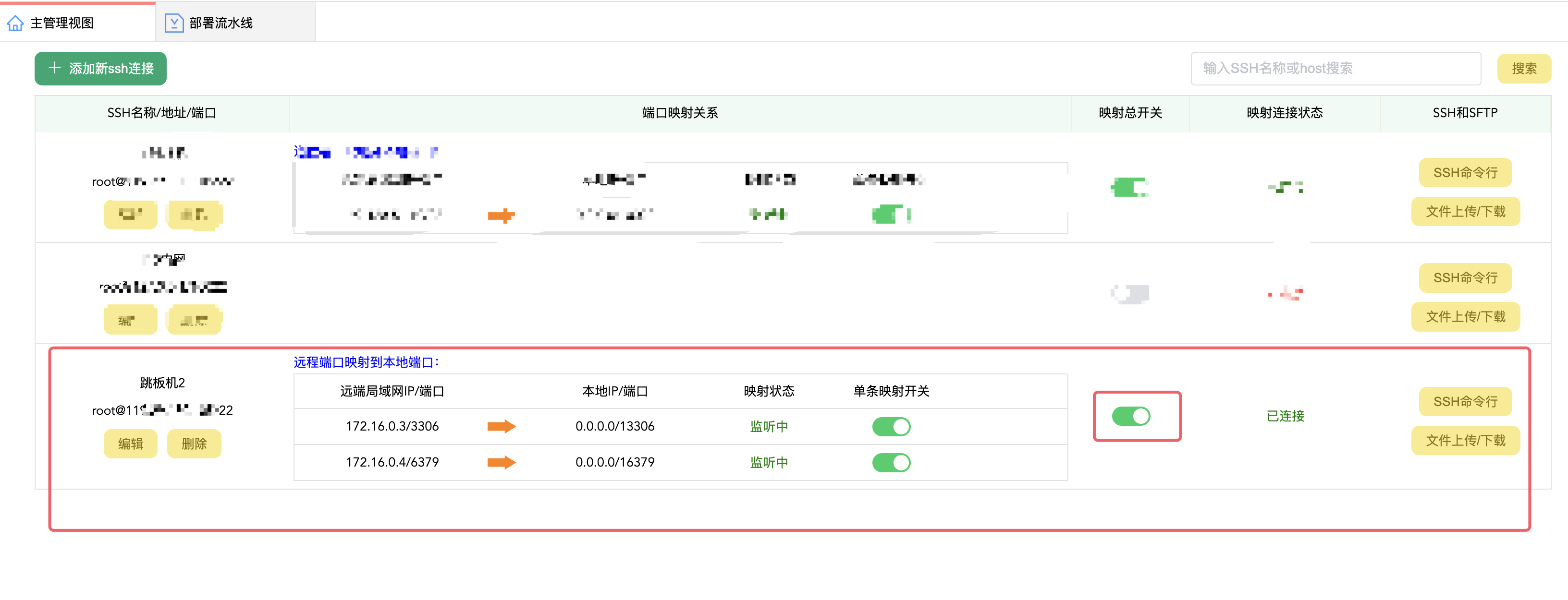Open SSH命令行 for the first connection

(1465, 173)
